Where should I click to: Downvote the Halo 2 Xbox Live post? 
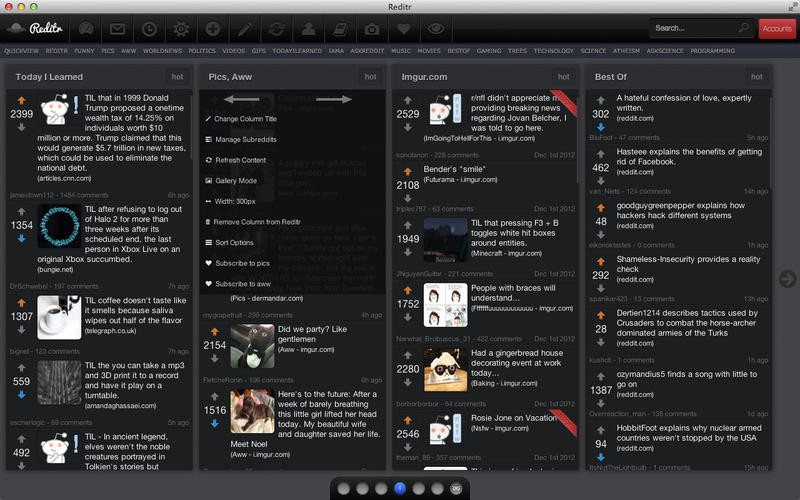[21, 238]
